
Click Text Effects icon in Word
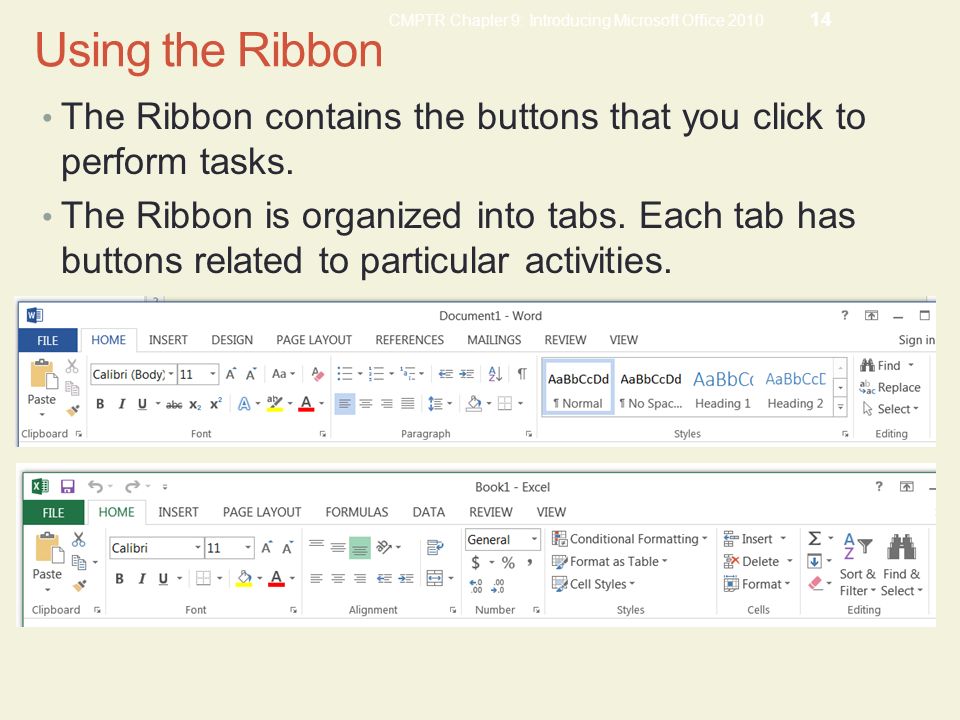tap(244, 404)
